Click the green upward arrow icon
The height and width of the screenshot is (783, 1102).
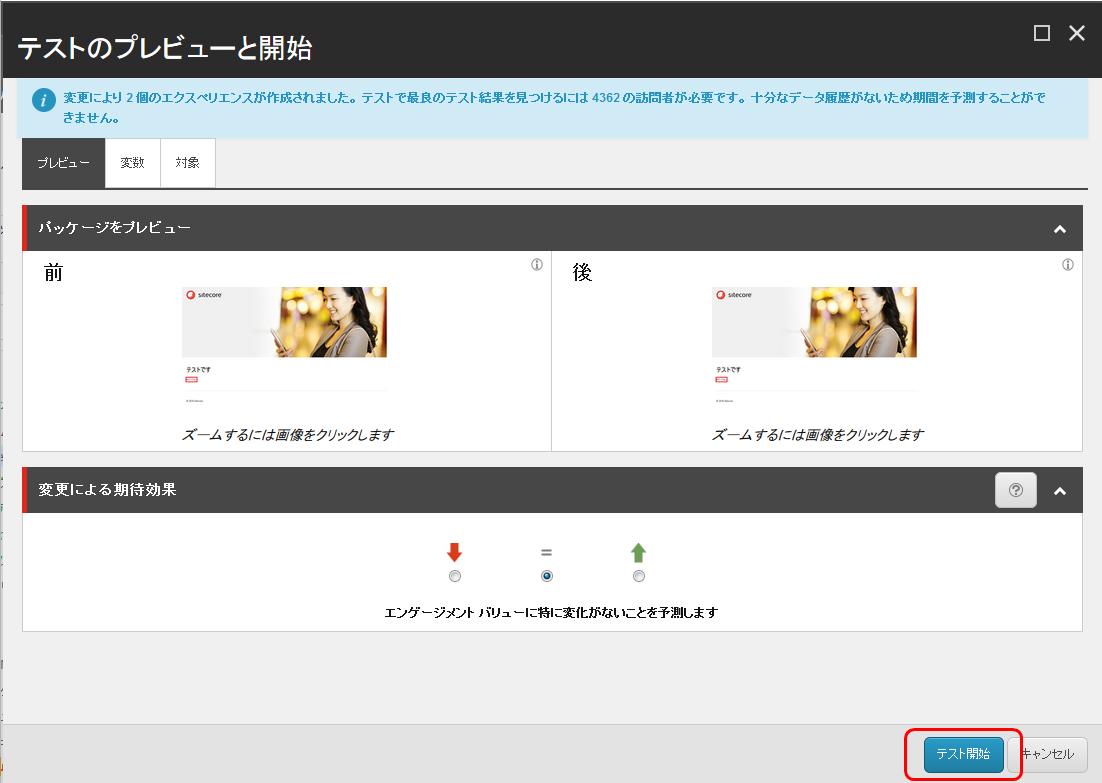[638, 550]
